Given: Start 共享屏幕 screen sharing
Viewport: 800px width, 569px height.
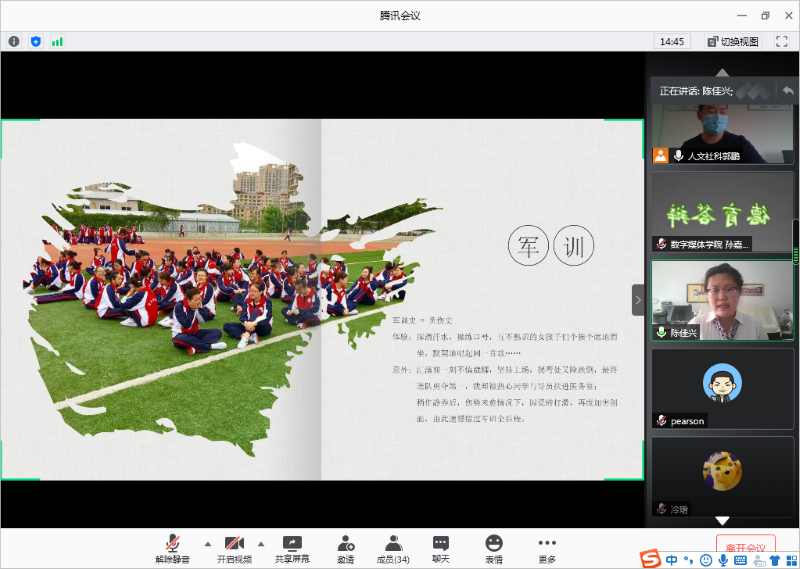Looking at the screenshot, I should click(292, 549).
